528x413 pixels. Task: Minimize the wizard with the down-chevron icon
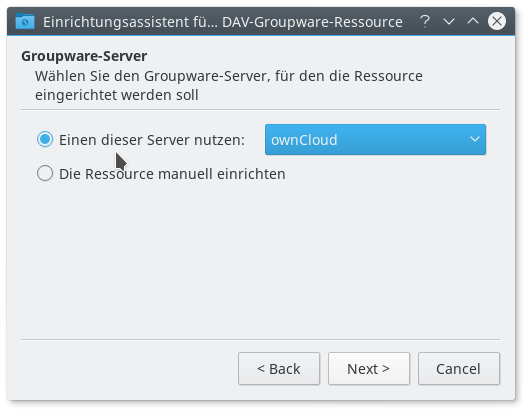(449, 22)
